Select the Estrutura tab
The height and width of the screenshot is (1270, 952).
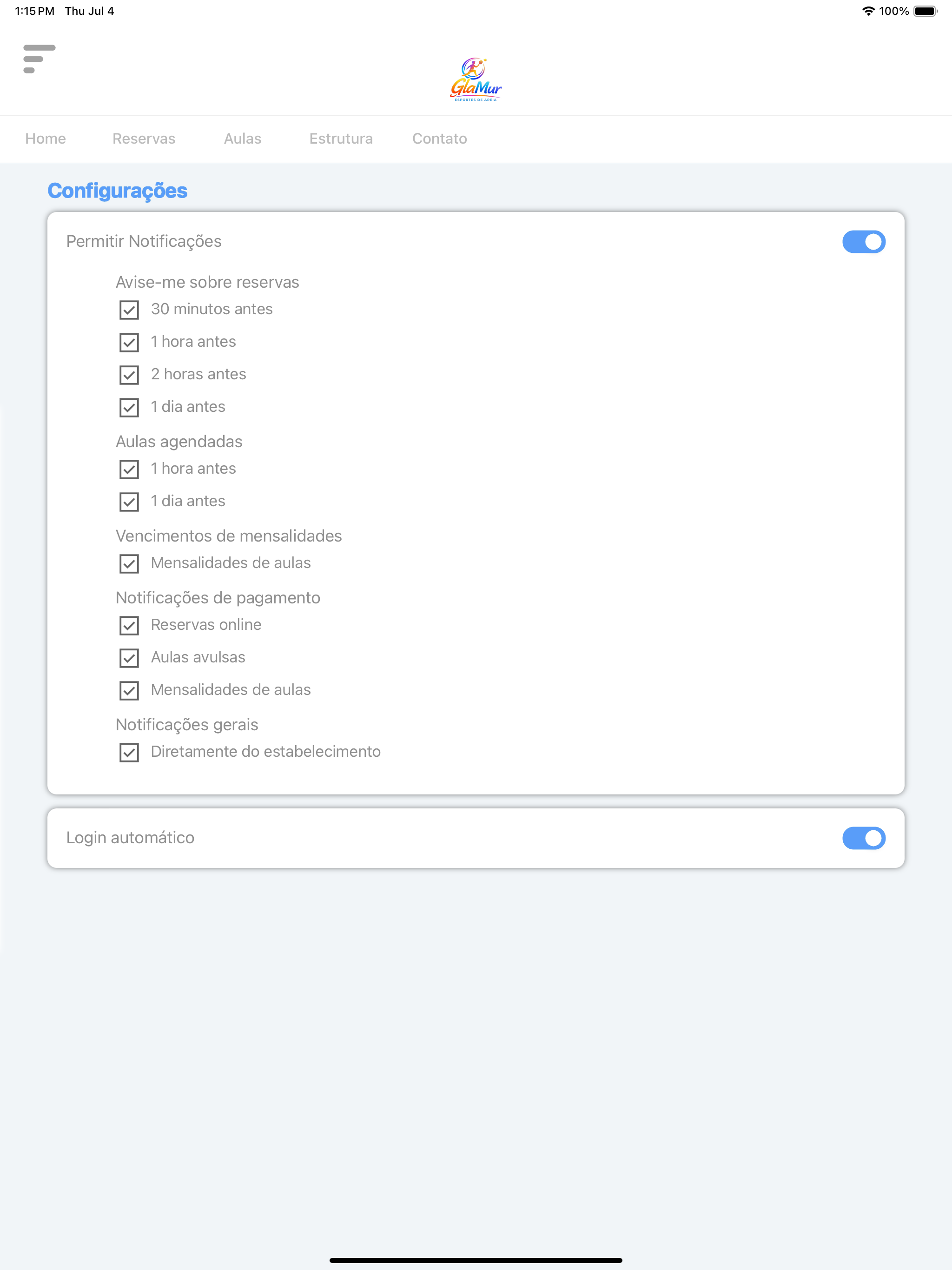click(x=341, y=139)
